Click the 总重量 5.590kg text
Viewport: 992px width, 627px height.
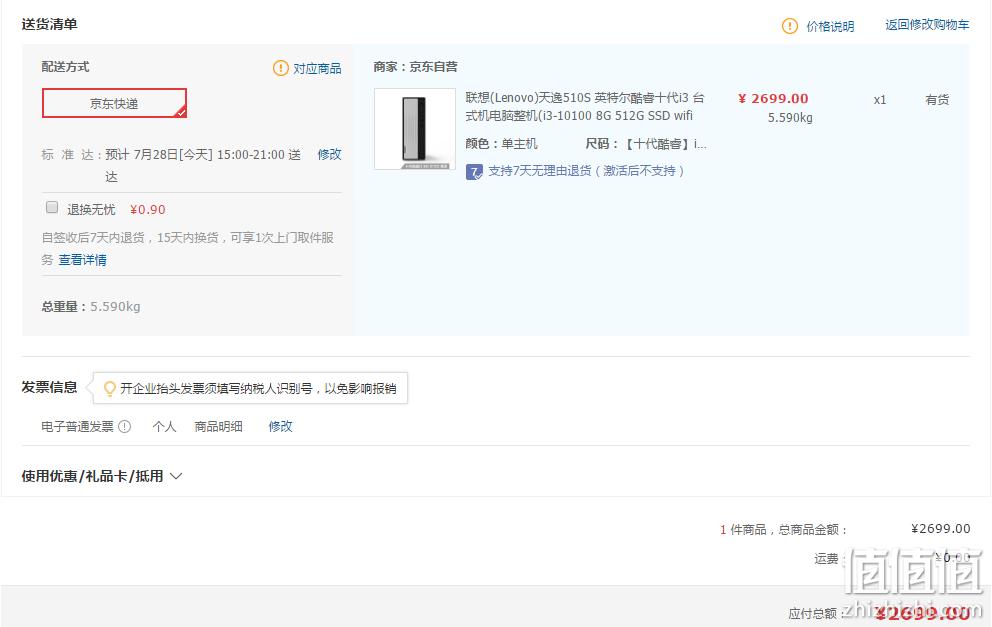(91, 307)
